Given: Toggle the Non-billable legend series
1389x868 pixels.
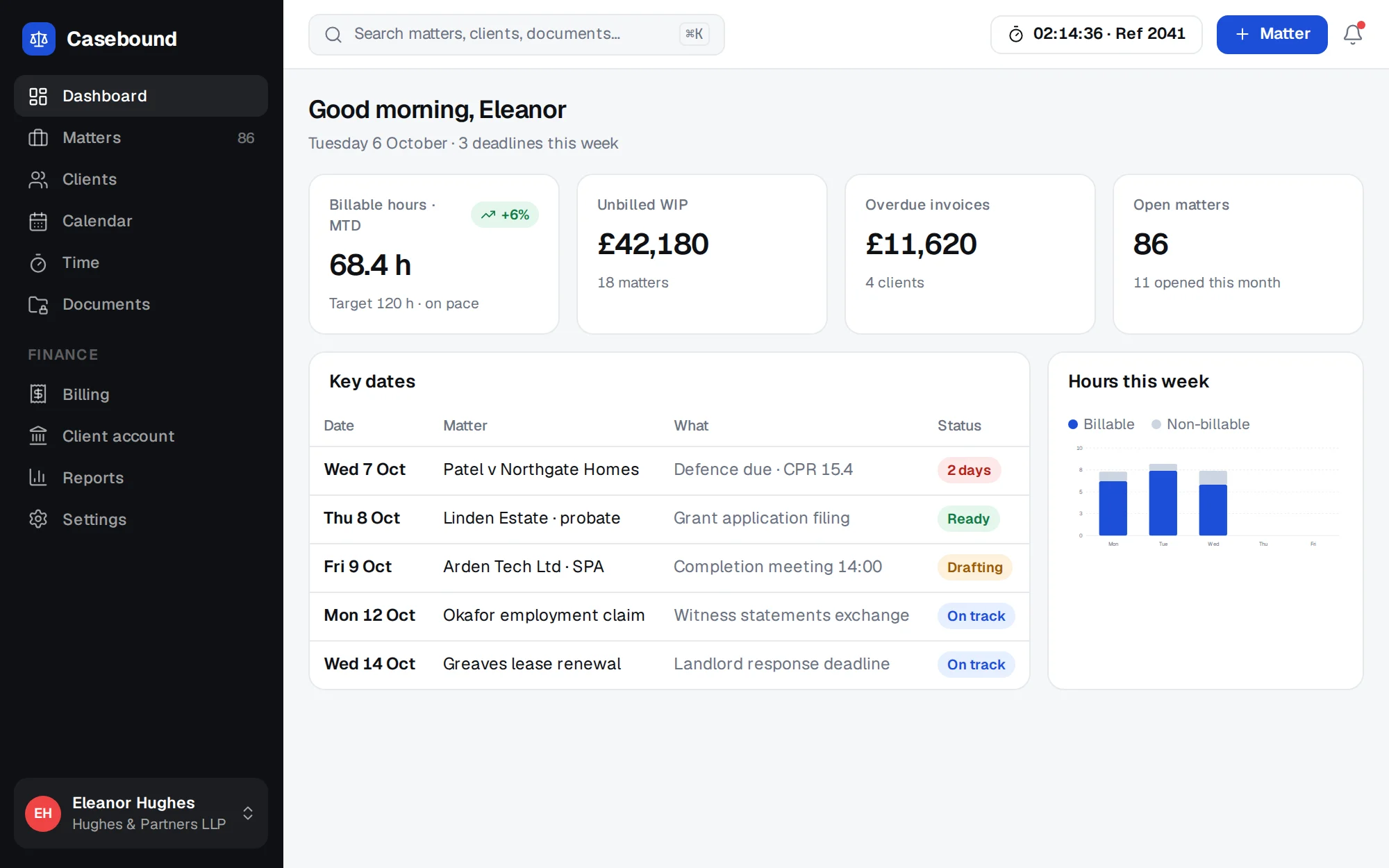Looking at the screenshot, I should (1201, 424).
